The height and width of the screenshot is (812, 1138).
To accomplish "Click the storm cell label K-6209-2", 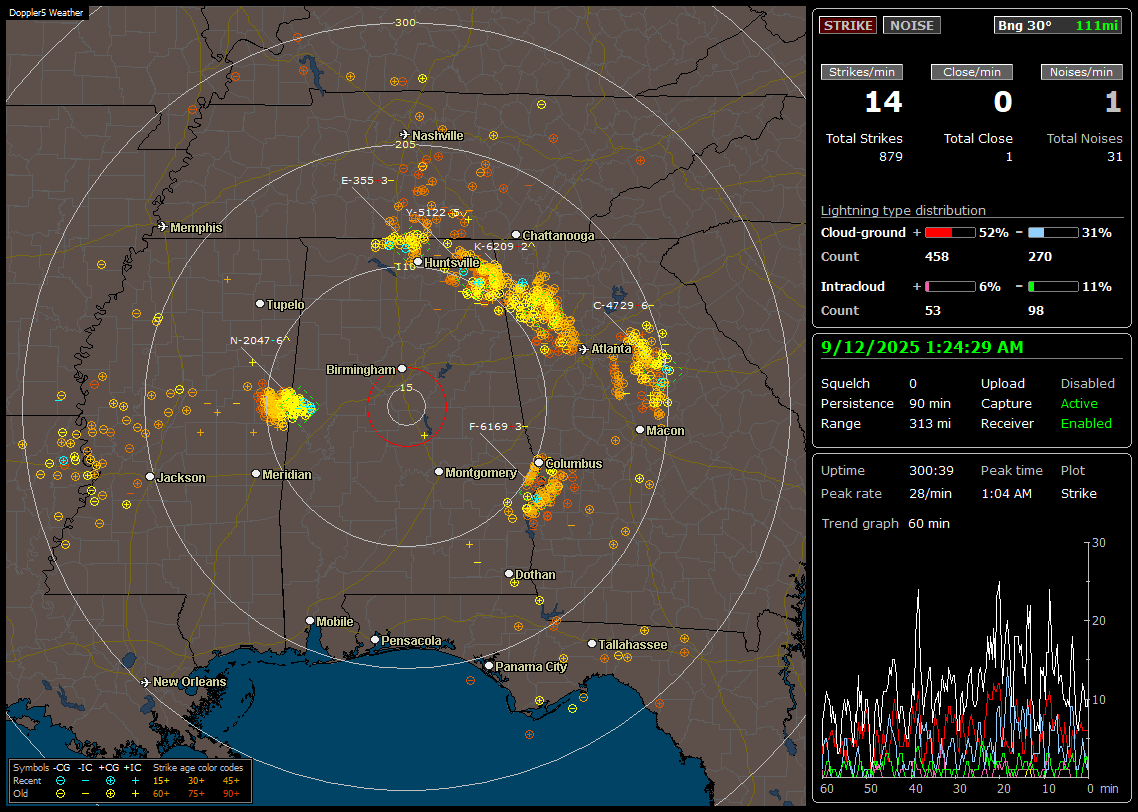I will pyautogui.click(x=502, y=247).
